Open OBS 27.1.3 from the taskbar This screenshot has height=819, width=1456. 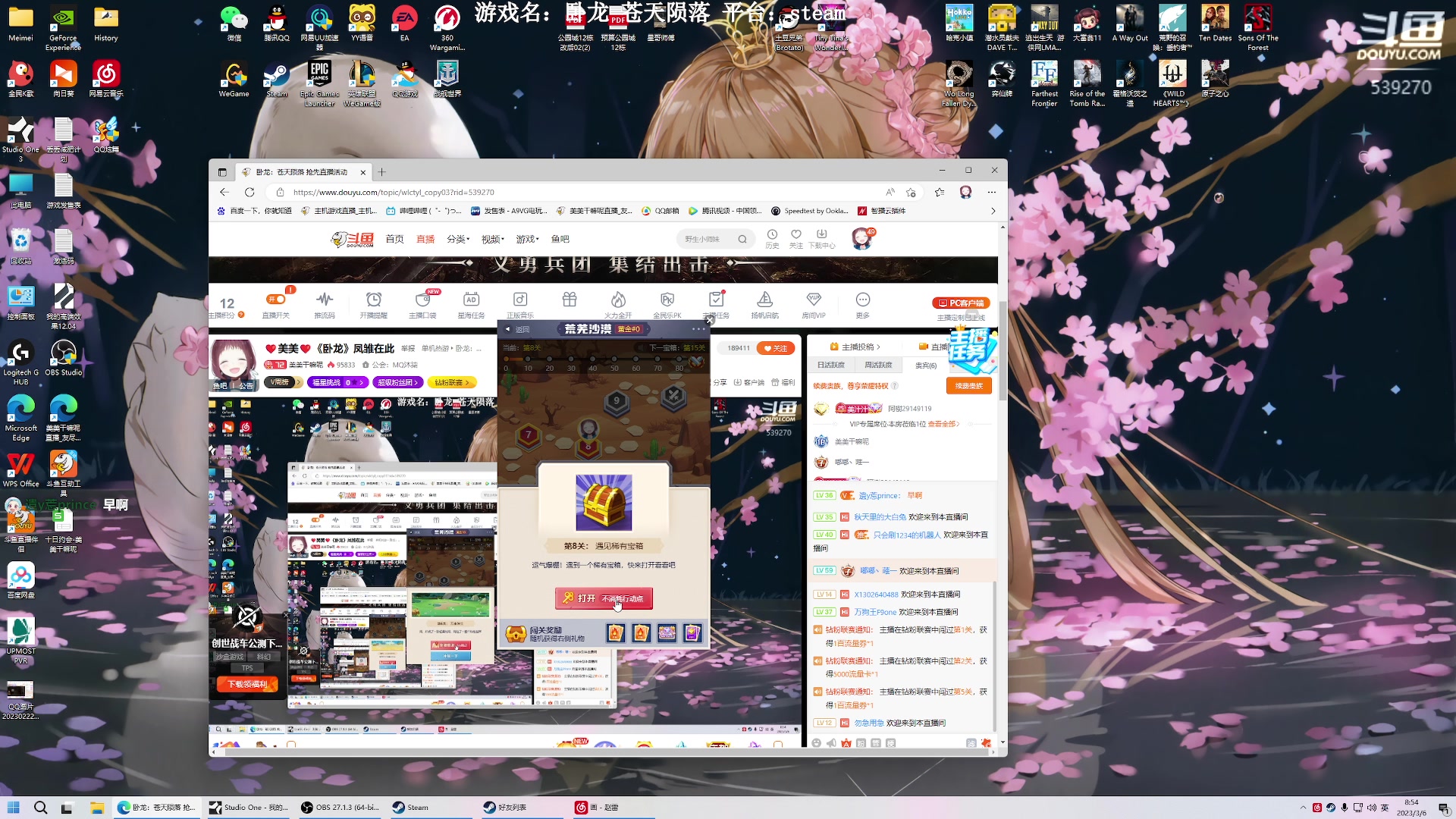(341, 808)
